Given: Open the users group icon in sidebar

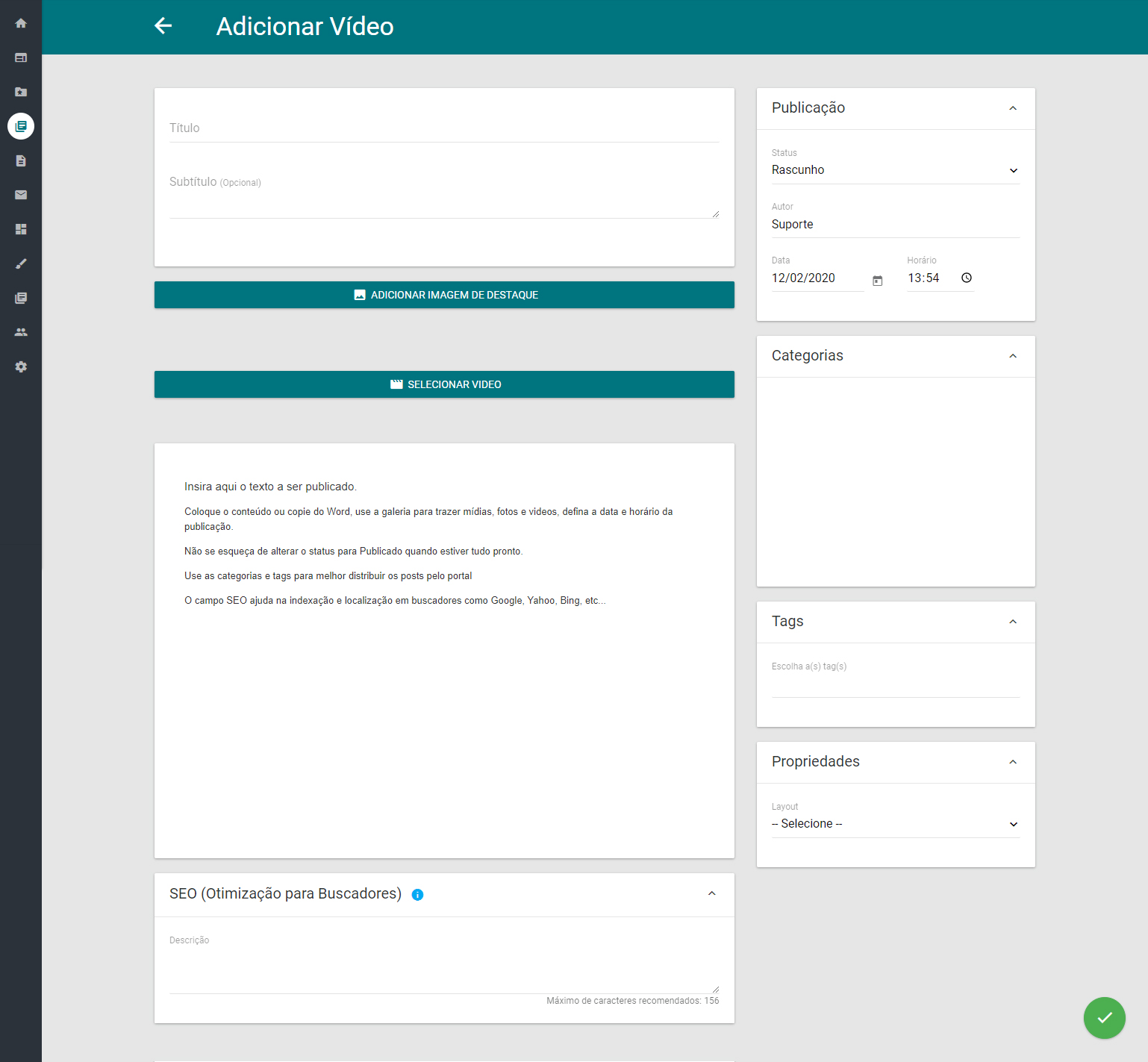Looking at the screenshot, I should coord(21,332).
